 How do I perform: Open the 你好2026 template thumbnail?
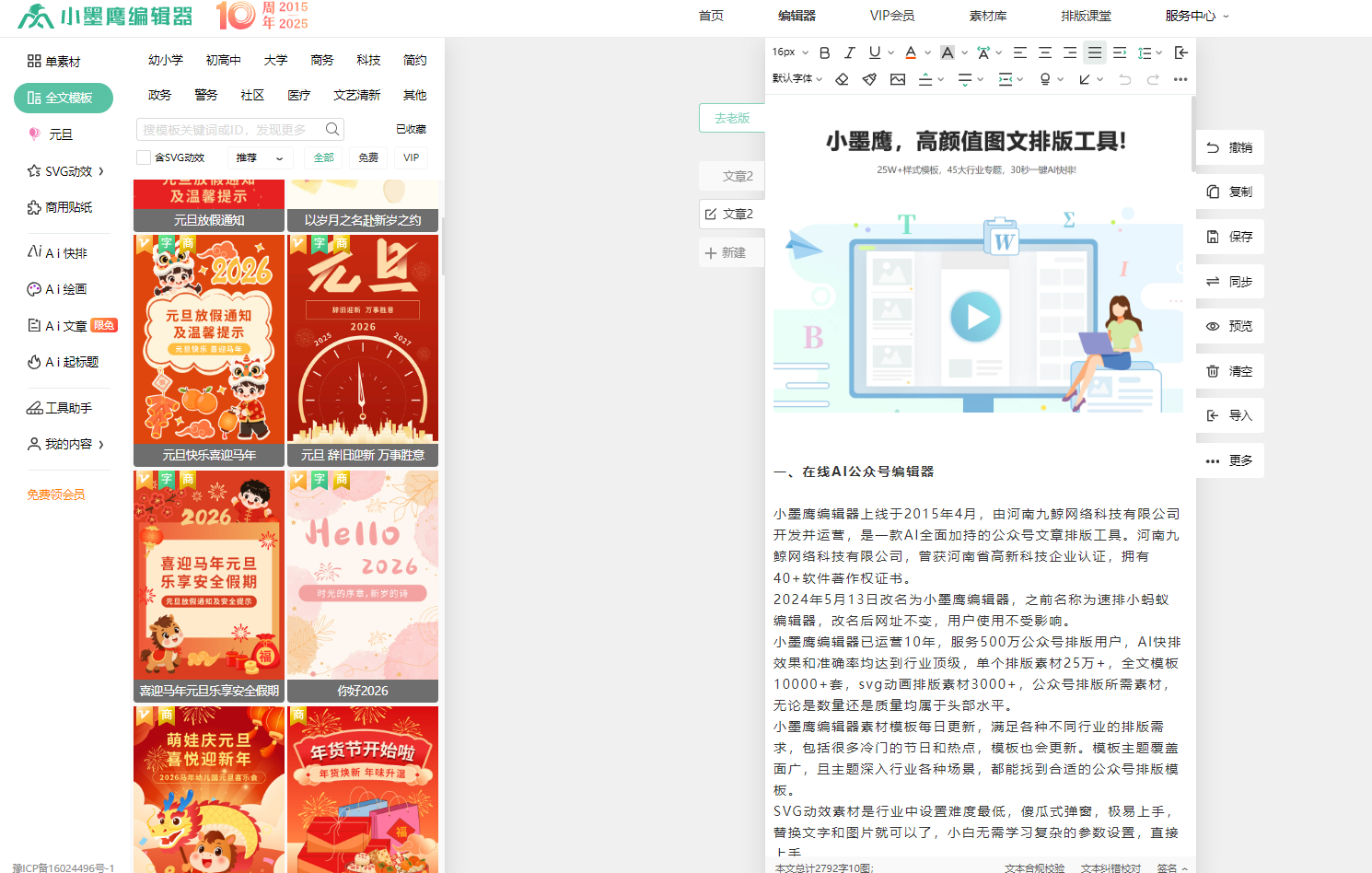click(363, 587)
